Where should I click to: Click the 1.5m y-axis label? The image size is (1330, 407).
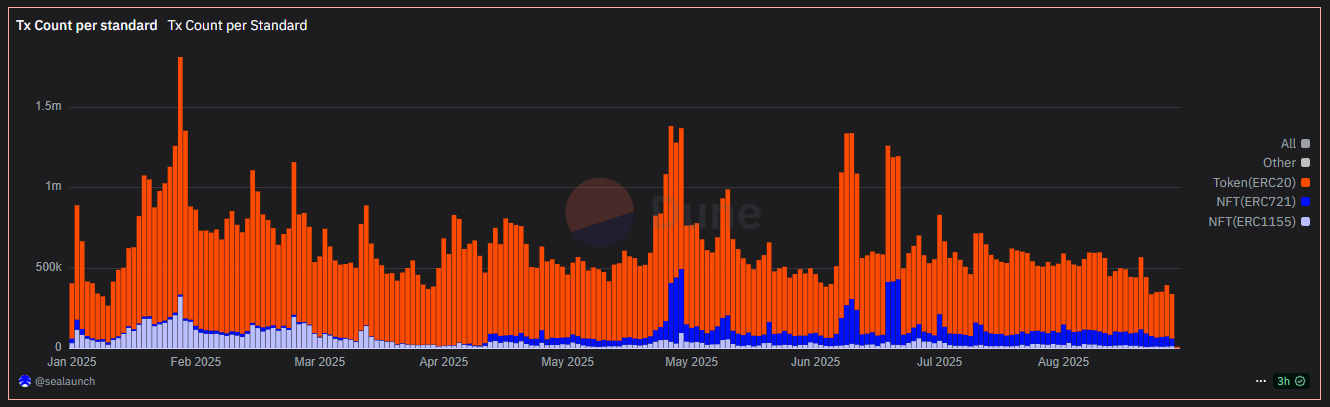coord(49,106)
